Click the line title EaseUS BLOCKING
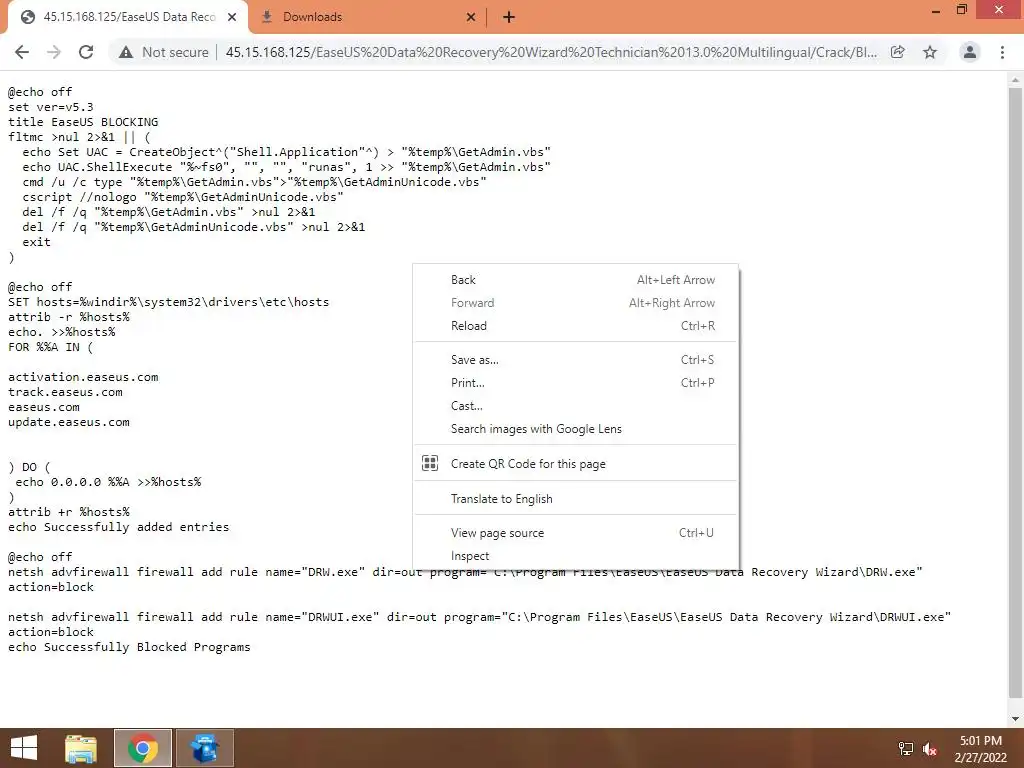This screenshot has height=768, width=1024. [83, 122]
